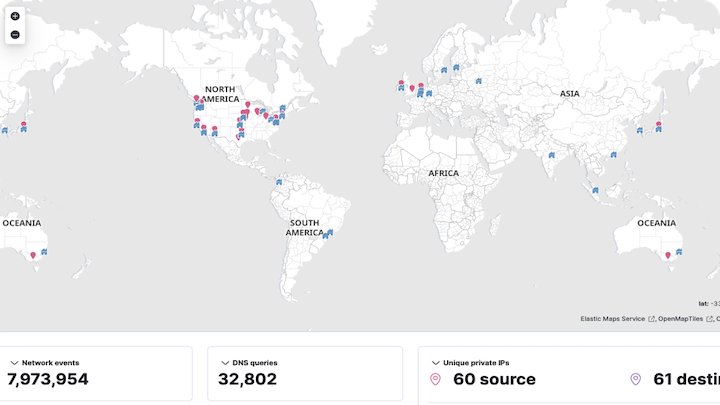
Task: Open the OpenMapTiles attribution link
Action: pyautogui.click(x=682, y=319)
